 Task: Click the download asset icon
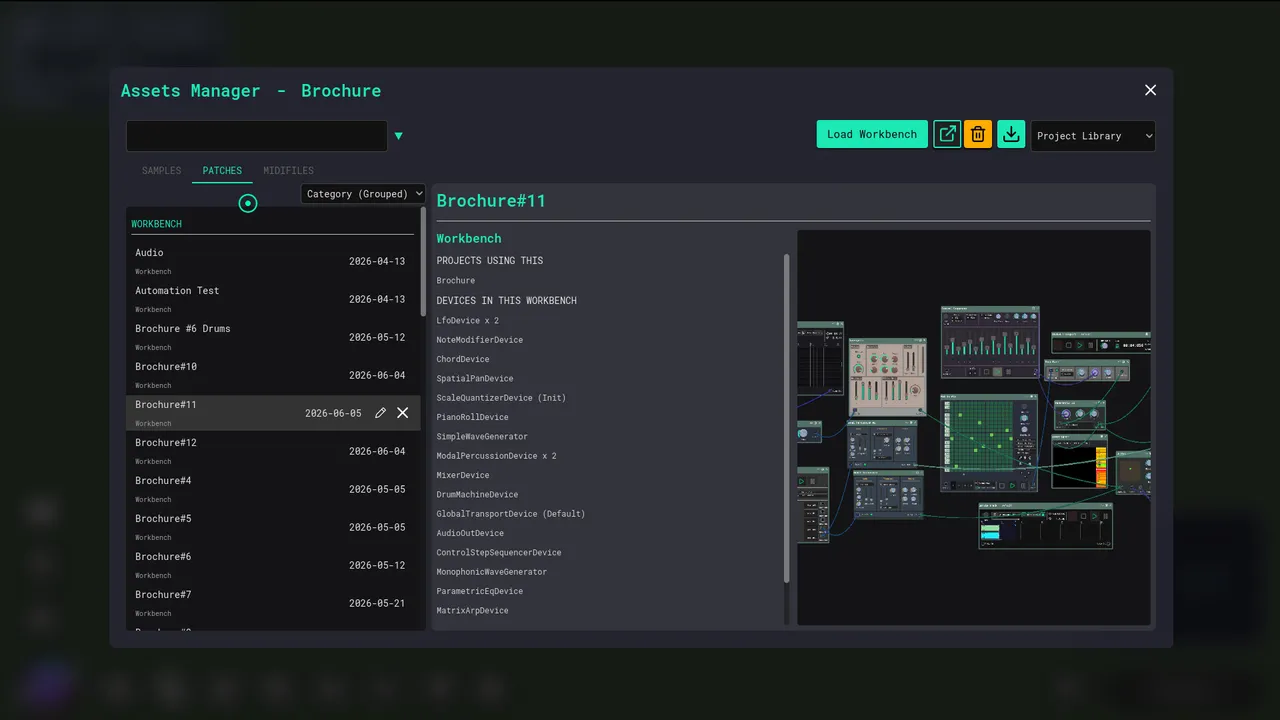click(1011, 134)
